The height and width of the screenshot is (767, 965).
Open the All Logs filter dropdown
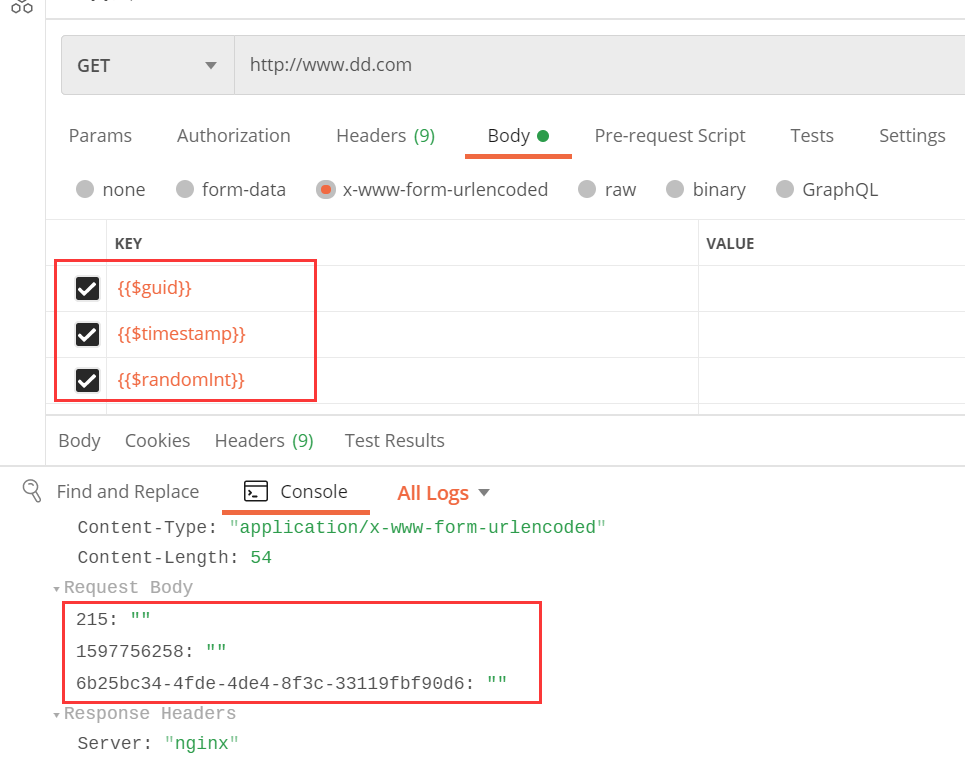pyautogui.click(x=443, y=492)
